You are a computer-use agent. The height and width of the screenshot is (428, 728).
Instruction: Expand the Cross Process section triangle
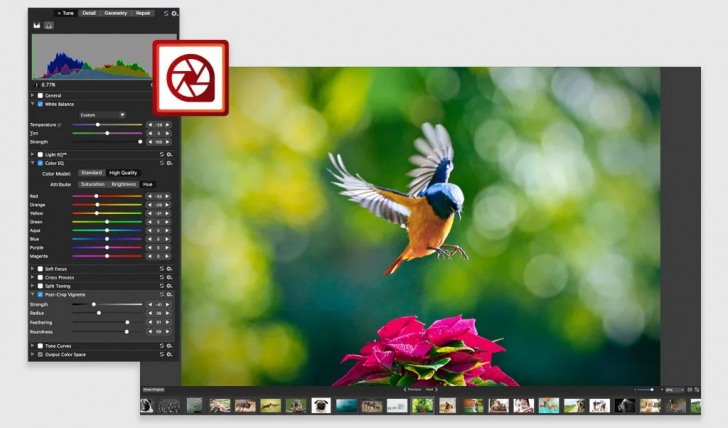pyautogui.click(x=32, y=277)
